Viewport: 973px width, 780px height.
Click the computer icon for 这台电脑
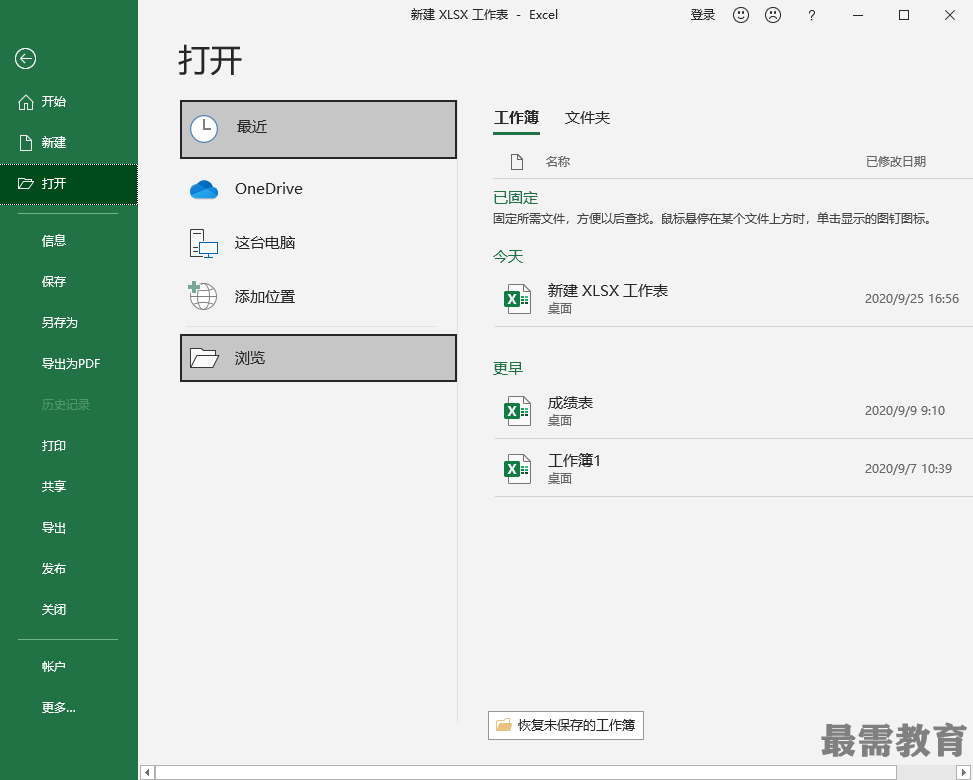point(204,243)
